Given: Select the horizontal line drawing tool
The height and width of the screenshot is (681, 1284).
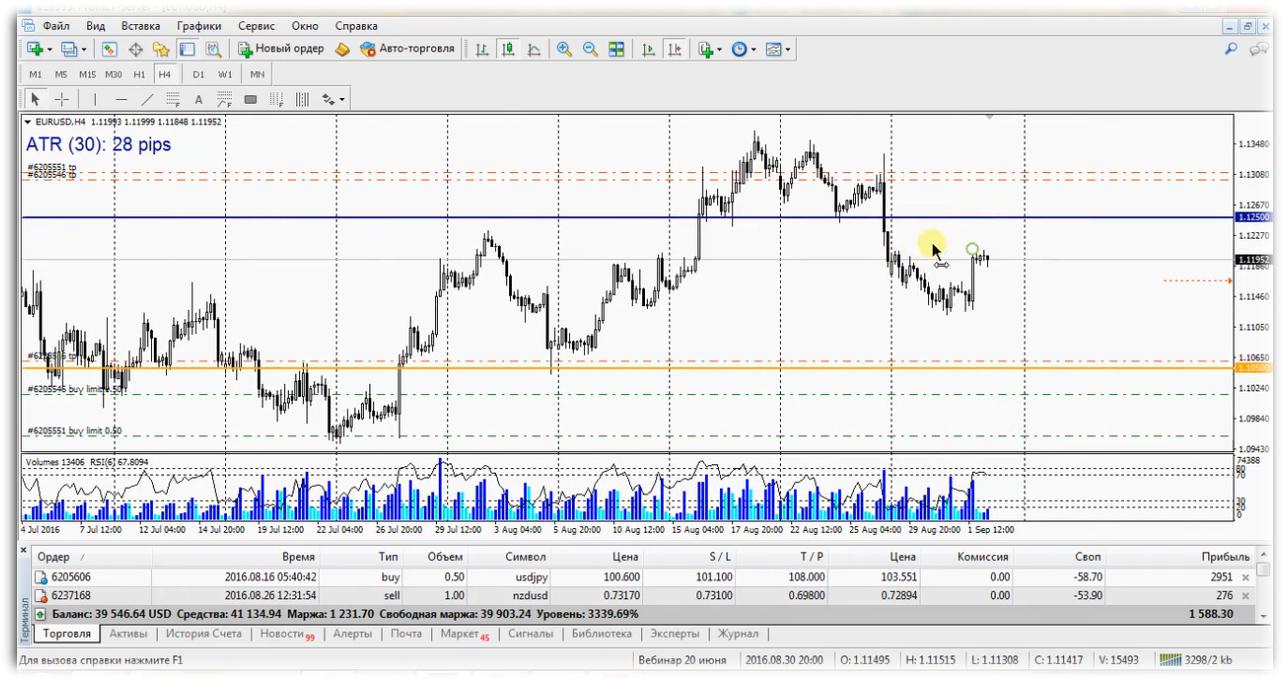Looking at the screenshot, I should 121,99.
